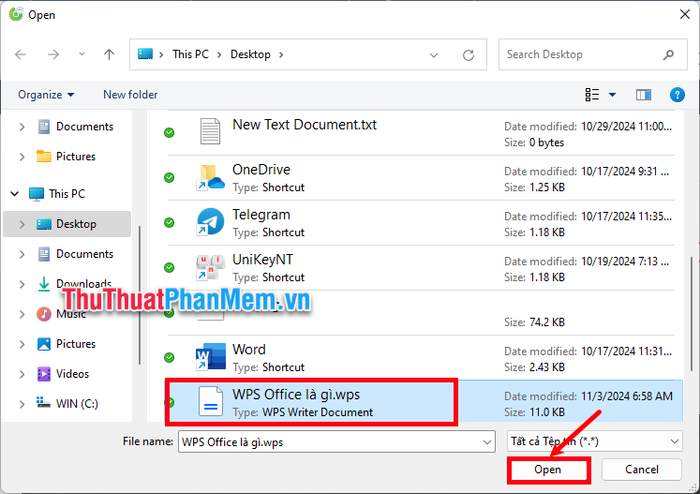The height and width of the screenshot is (494, 700).
Task: Select Pictures under This PC
Action: pos(75,344)
